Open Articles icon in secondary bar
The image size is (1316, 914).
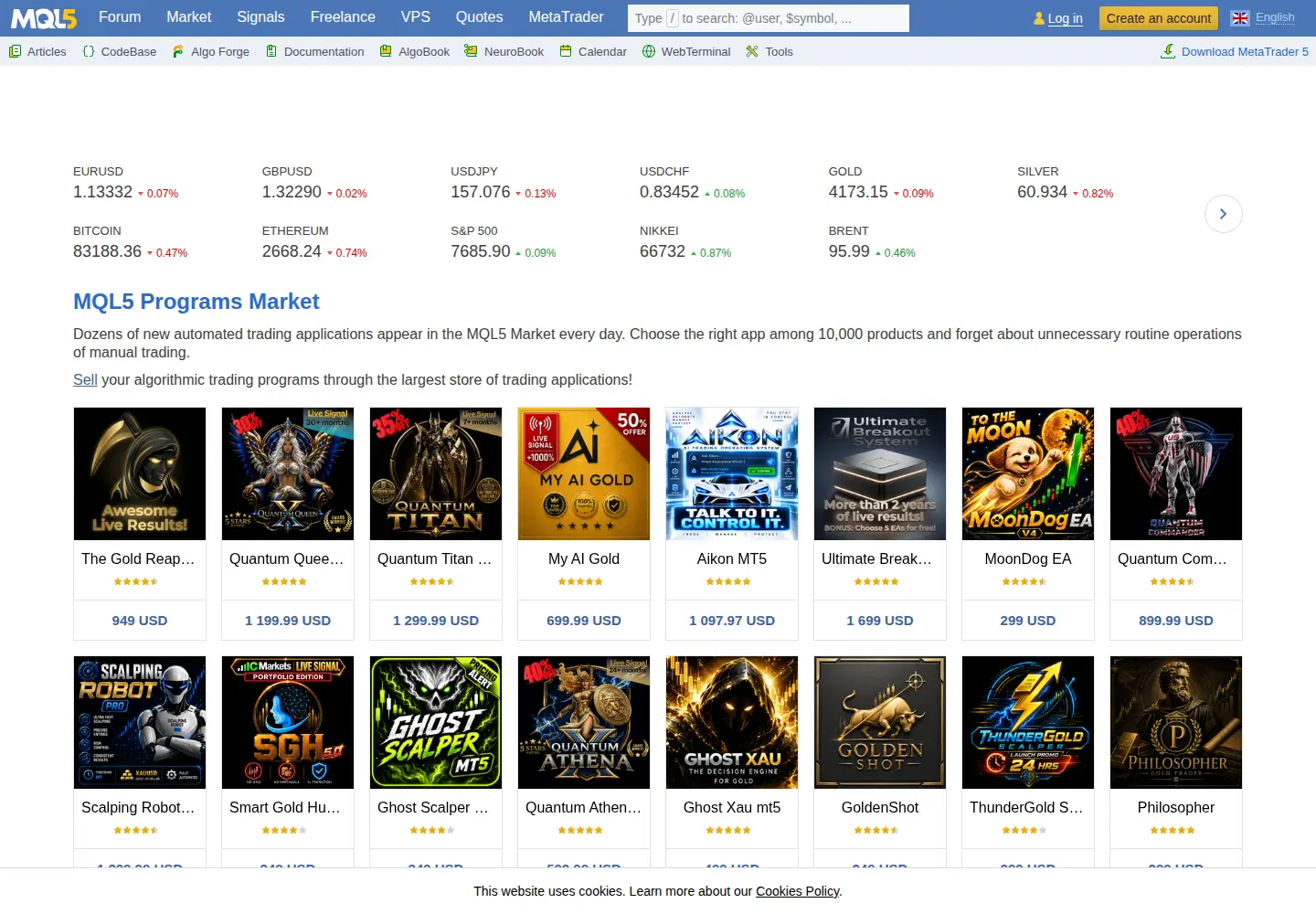click(15, 51)
